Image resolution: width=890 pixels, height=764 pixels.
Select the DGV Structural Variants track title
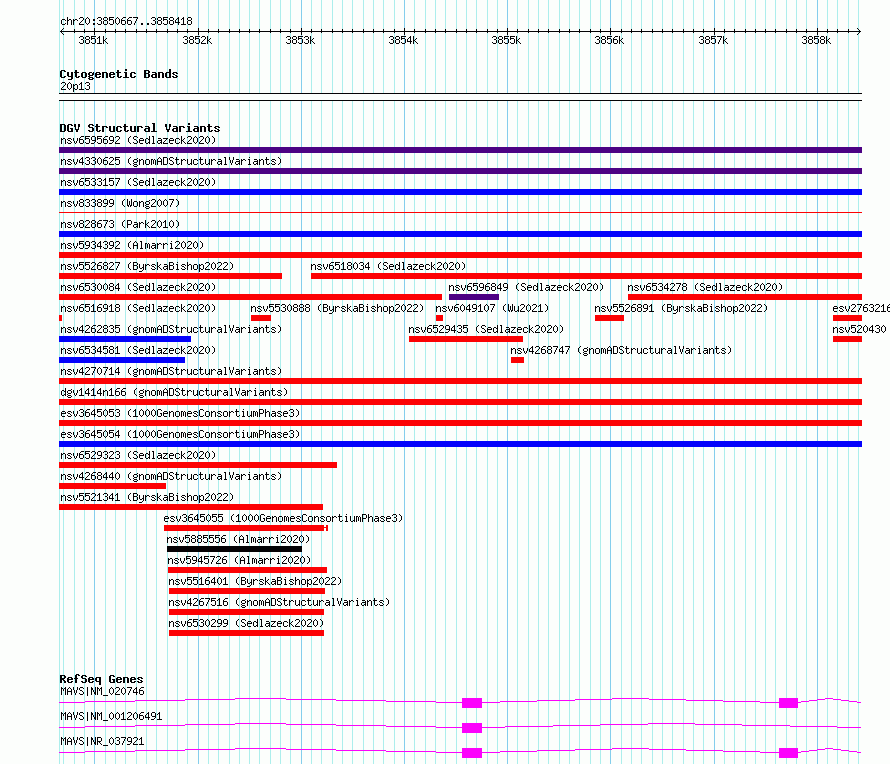point(140,128)
